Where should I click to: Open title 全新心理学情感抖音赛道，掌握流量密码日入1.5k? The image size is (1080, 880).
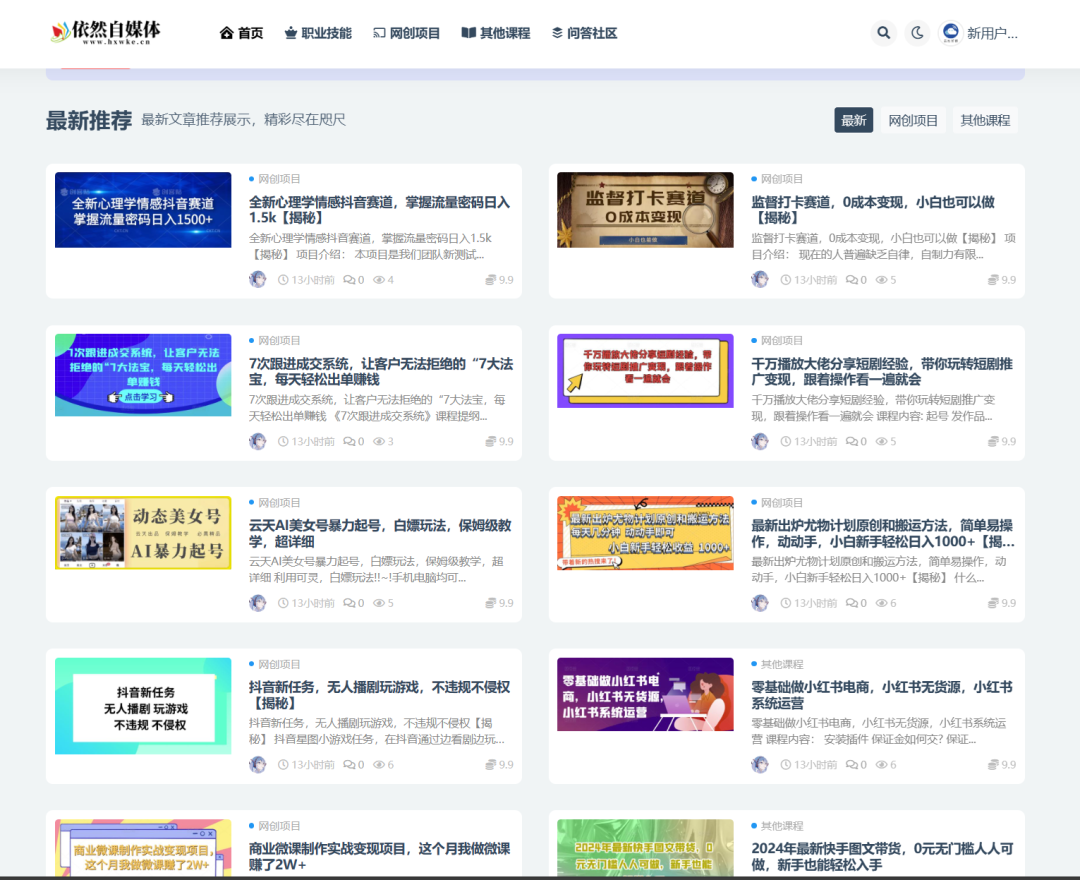(x=380, y=210)
